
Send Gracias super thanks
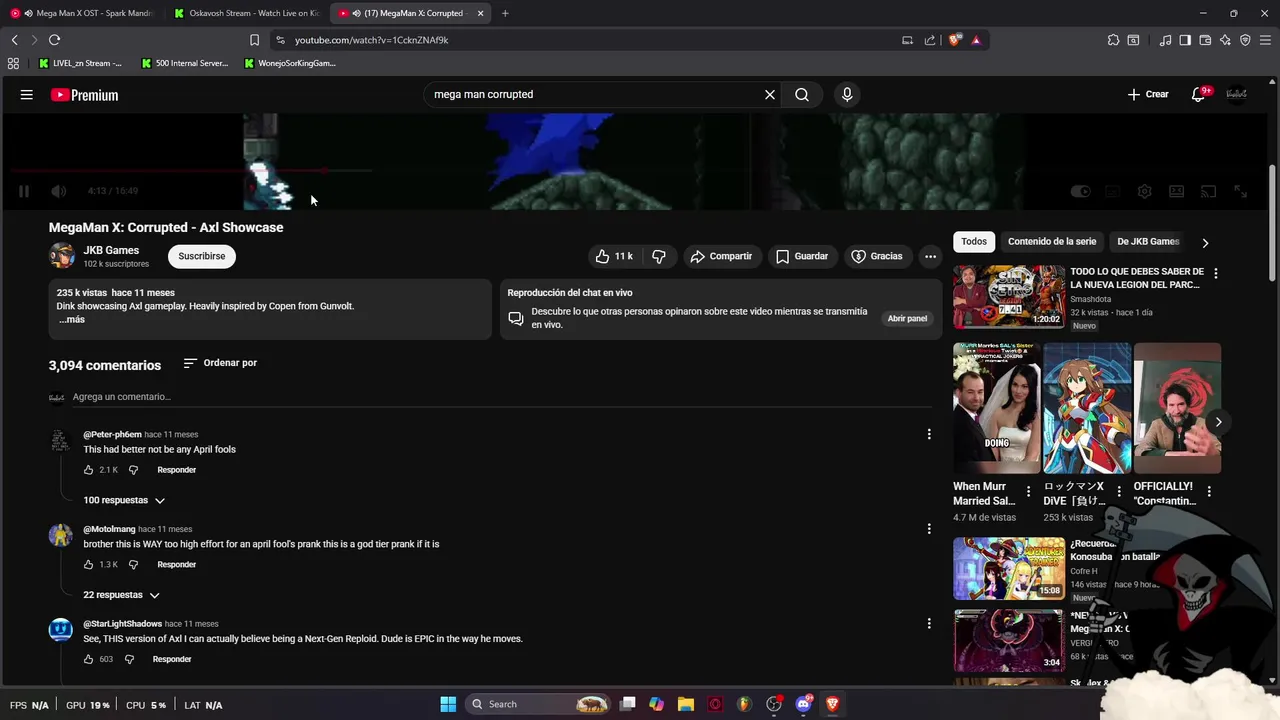pyautogui.click(x=877, y=256)
